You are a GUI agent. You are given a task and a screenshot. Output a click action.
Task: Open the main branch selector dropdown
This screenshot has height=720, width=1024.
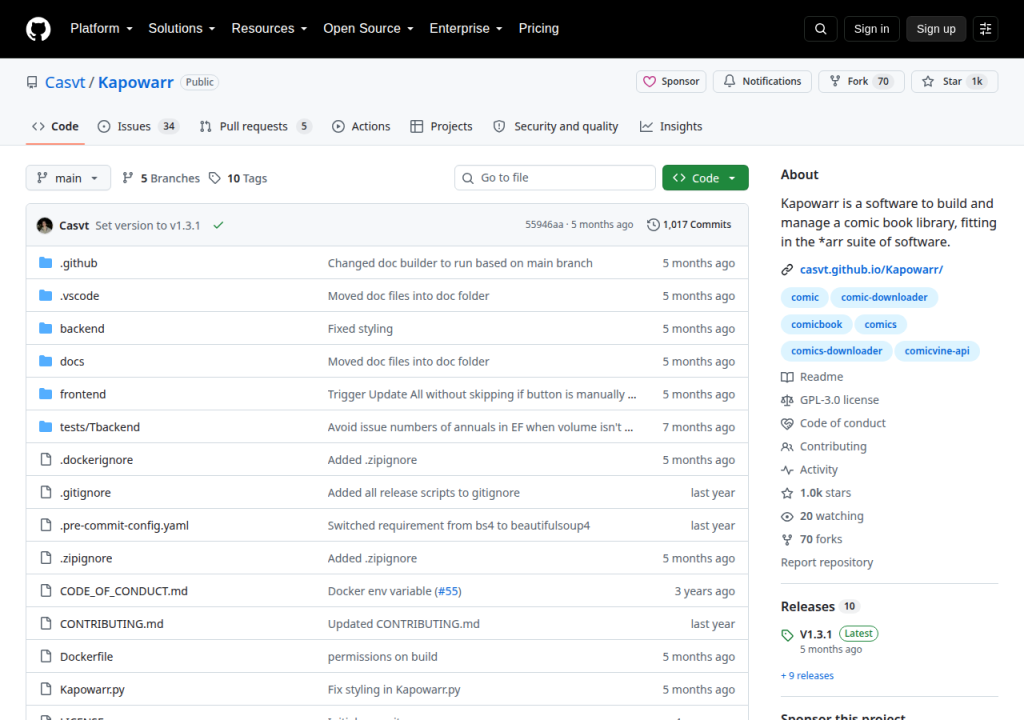[x=68, y=178]
